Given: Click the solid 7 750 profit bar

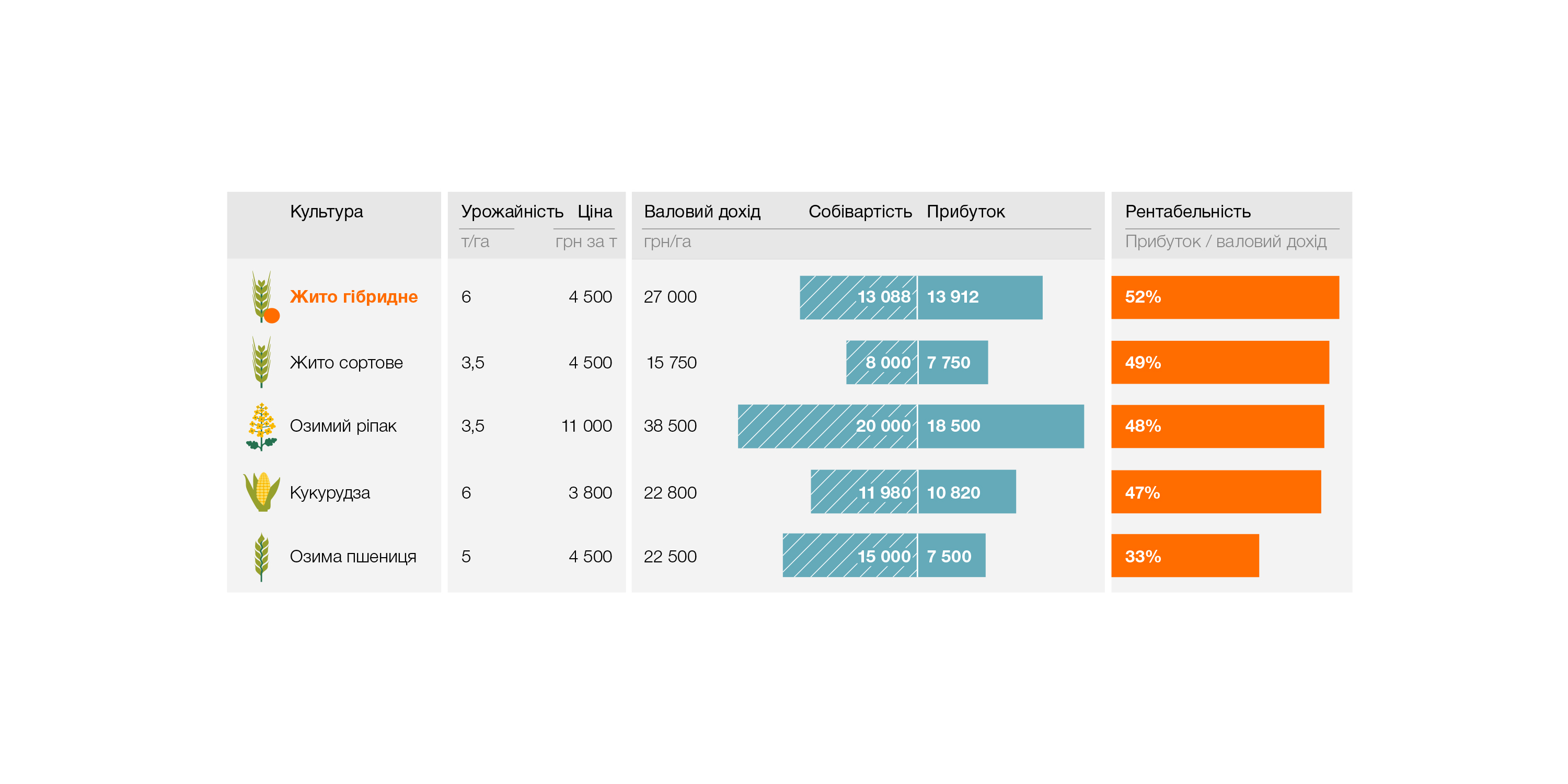Looking at the screenshot, I should 953,362.
